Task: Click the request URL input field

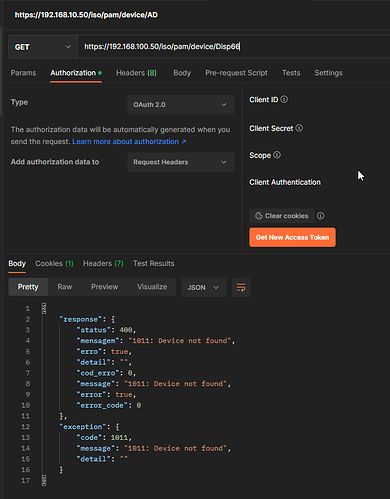Action: tap(233, 47)
